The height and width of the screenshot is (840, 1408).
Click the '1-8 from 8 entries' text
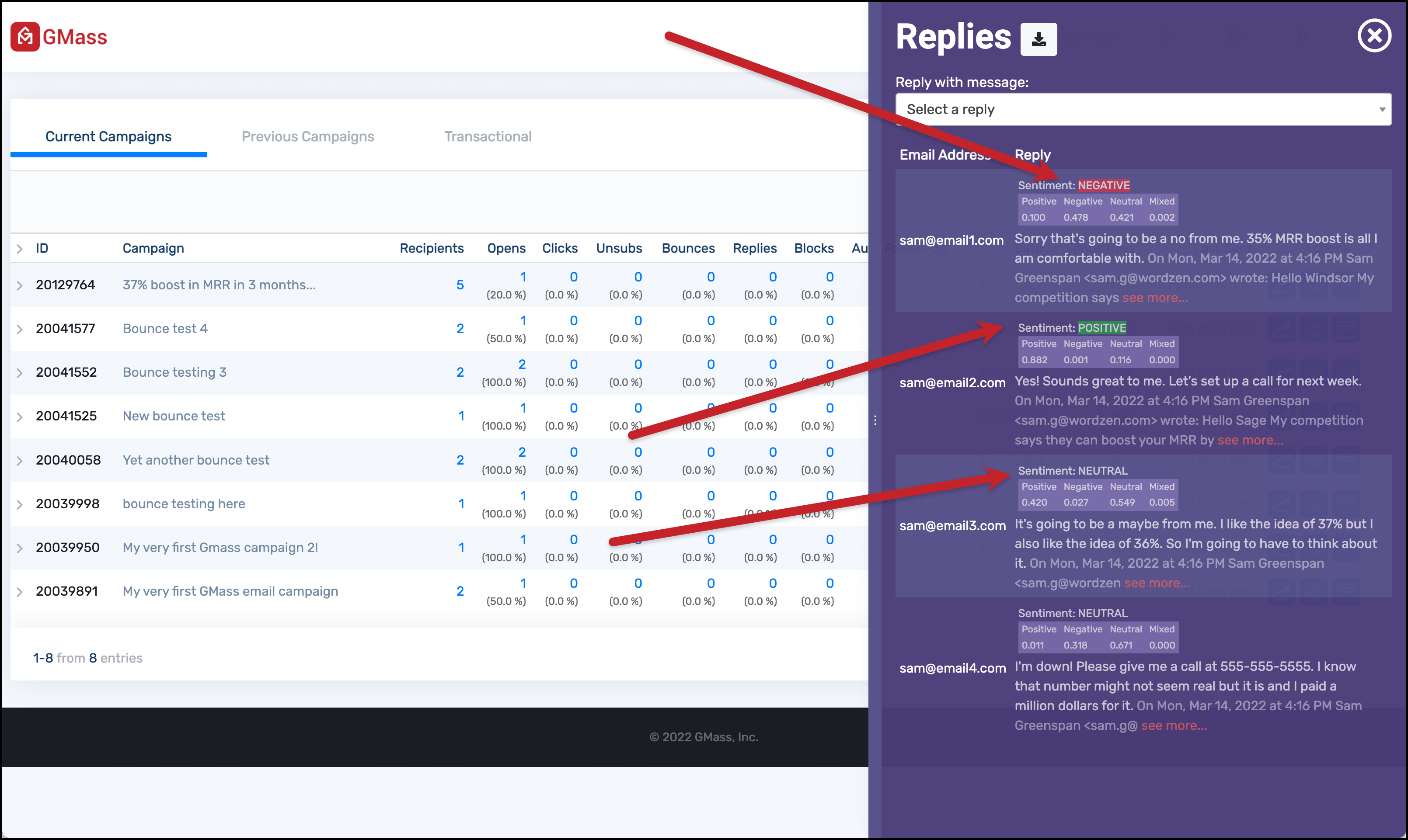[x=88, y=658]
